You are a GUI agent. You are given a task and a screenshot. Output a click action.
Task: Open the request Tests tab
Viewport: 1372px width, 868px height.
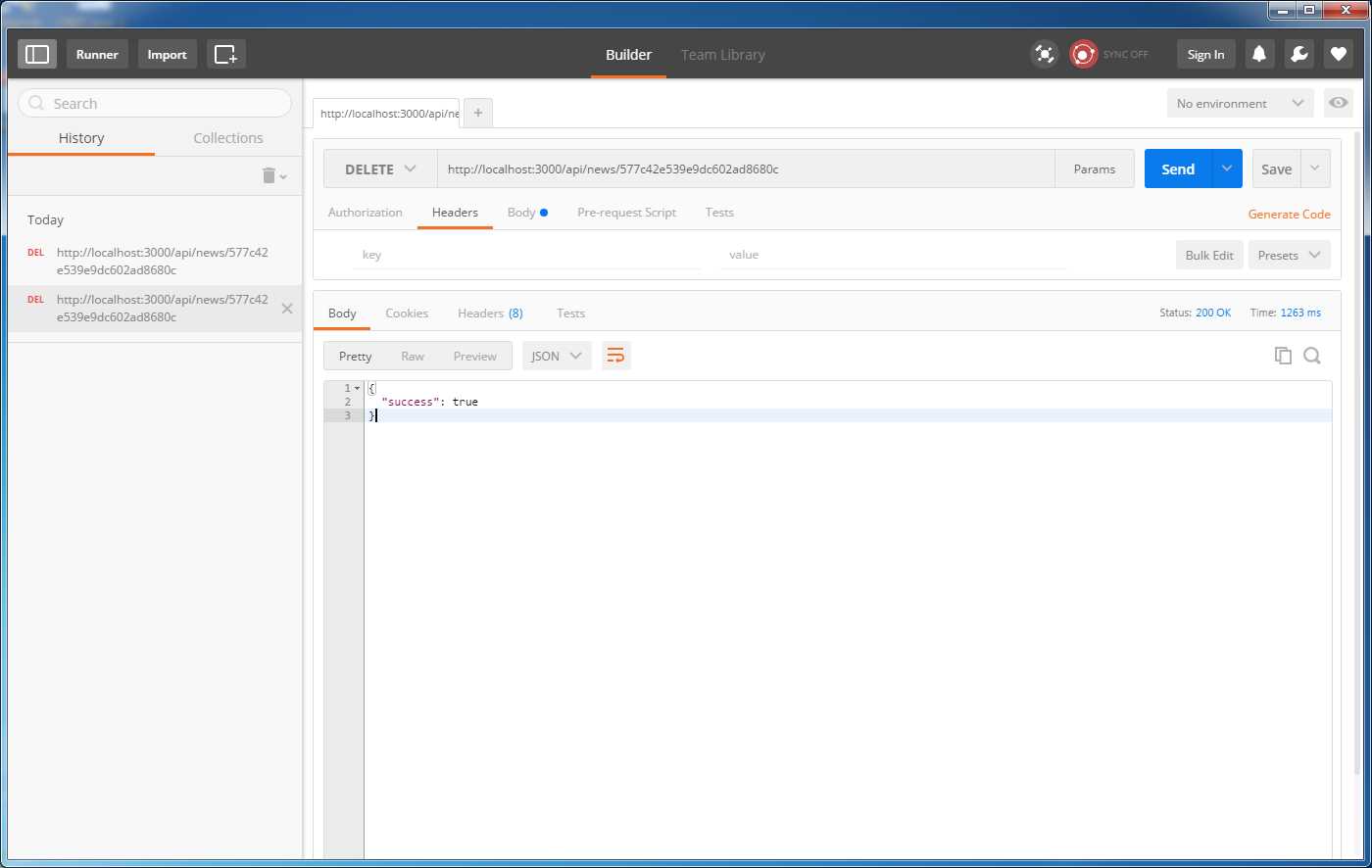pos(719,213)
